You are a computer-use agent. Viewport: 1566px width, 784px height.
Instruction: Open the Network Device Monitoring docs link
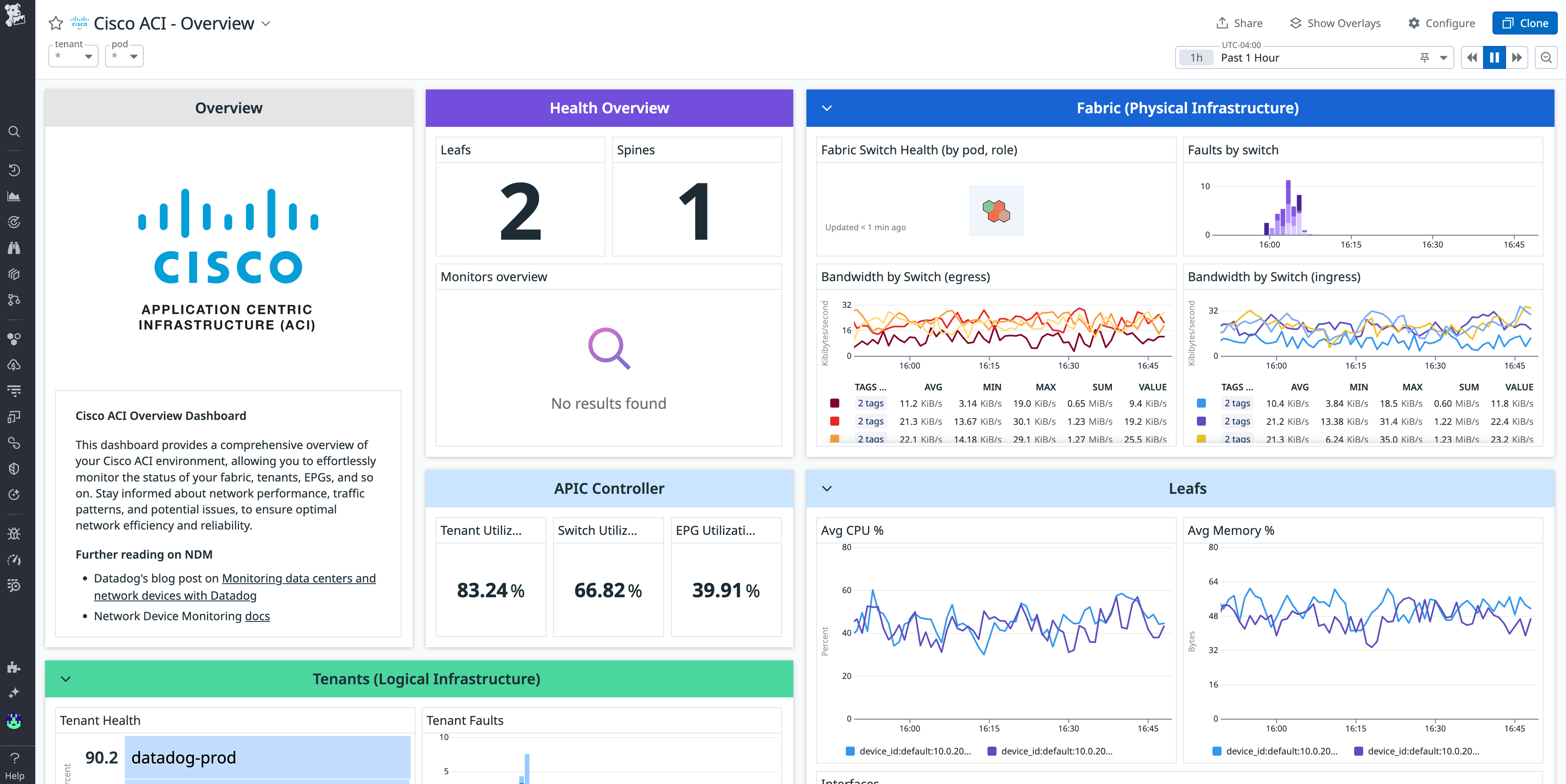pyautogui.click(x=257, y=616)
